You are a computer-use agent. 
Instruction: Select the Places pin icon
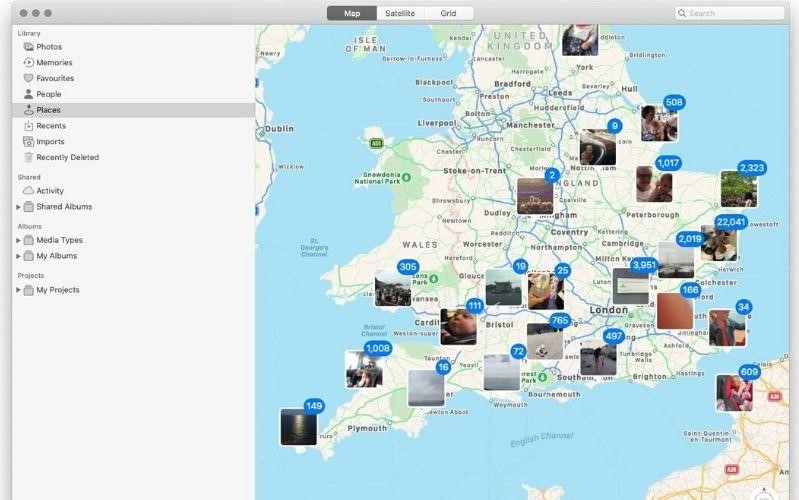click(x=29, y=110)
